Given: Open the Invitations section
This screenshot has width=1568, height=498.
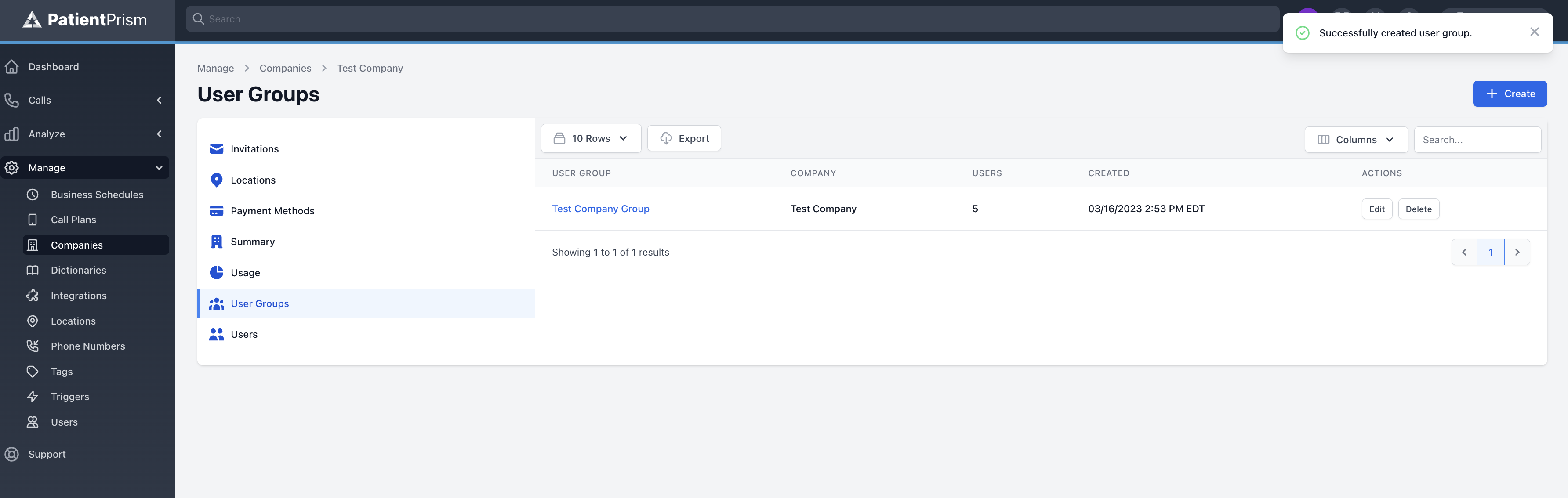Looking at the screenshot, I should 366,149.
